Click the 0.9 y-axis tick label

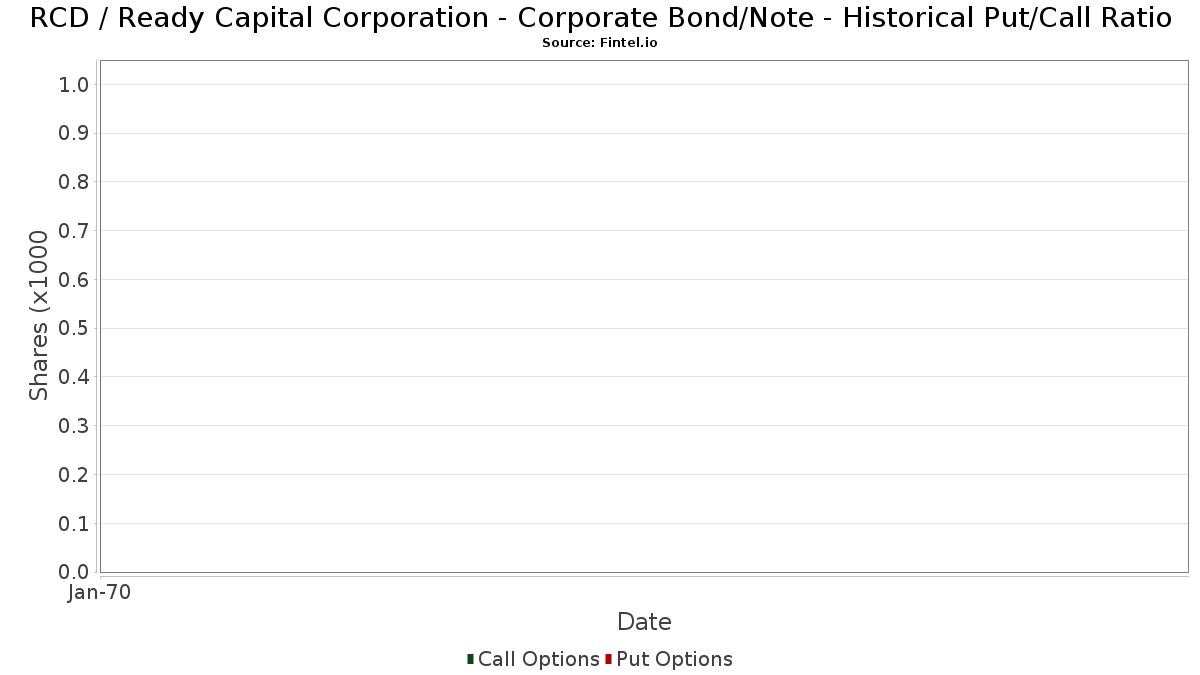coord(75,134)
